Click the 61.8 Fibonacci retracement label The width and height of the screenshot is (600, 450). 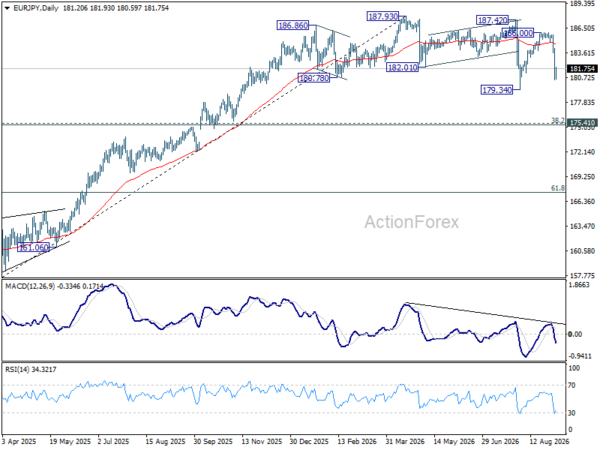(x=558, y=188)
